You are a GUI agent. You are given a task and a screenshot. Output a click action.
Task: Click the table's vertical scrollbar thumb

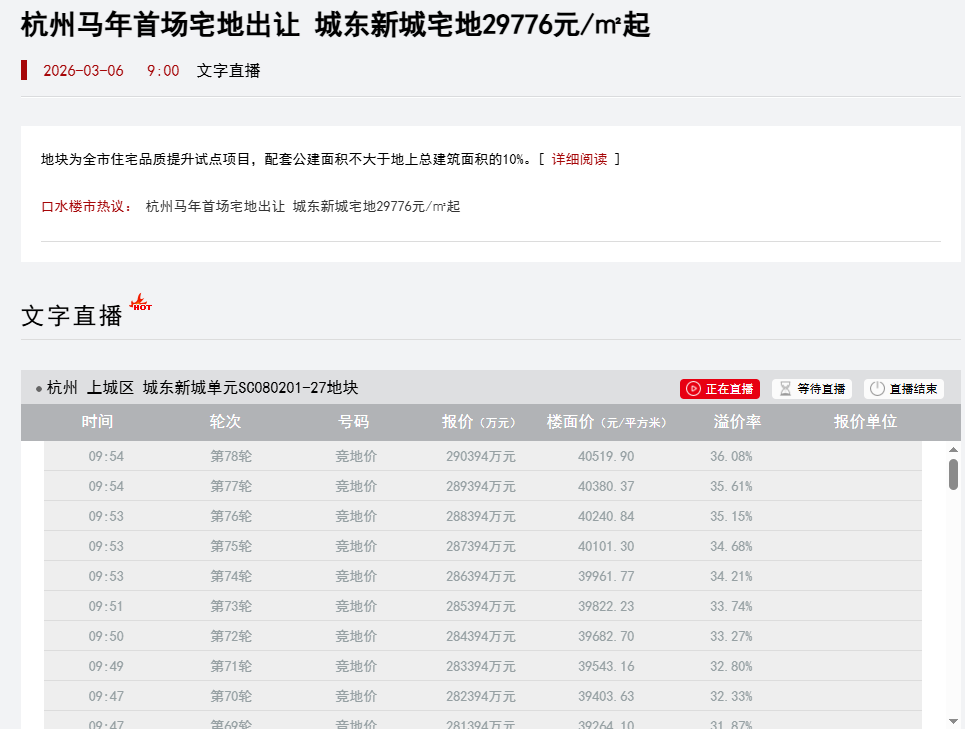[x=953, y=475]
